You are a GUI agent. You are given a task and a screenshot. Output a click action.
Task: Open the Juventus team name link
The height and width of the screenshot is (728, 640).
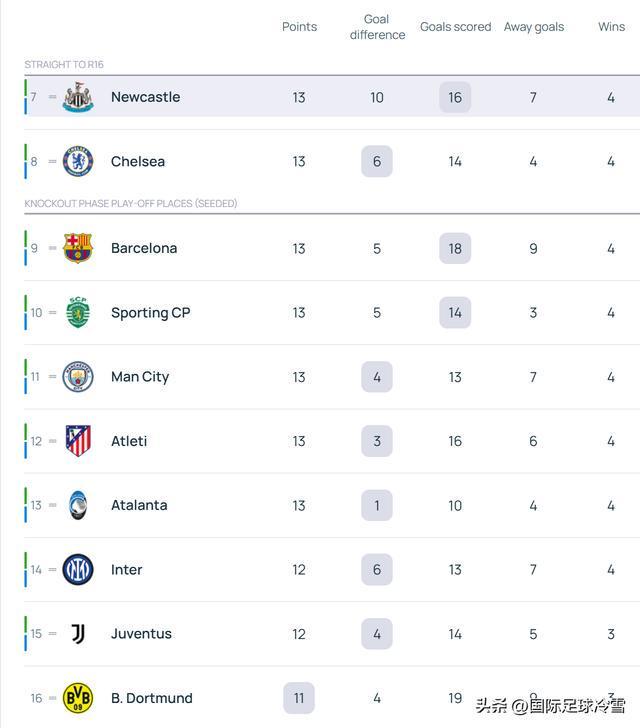(x=141, y=634)
